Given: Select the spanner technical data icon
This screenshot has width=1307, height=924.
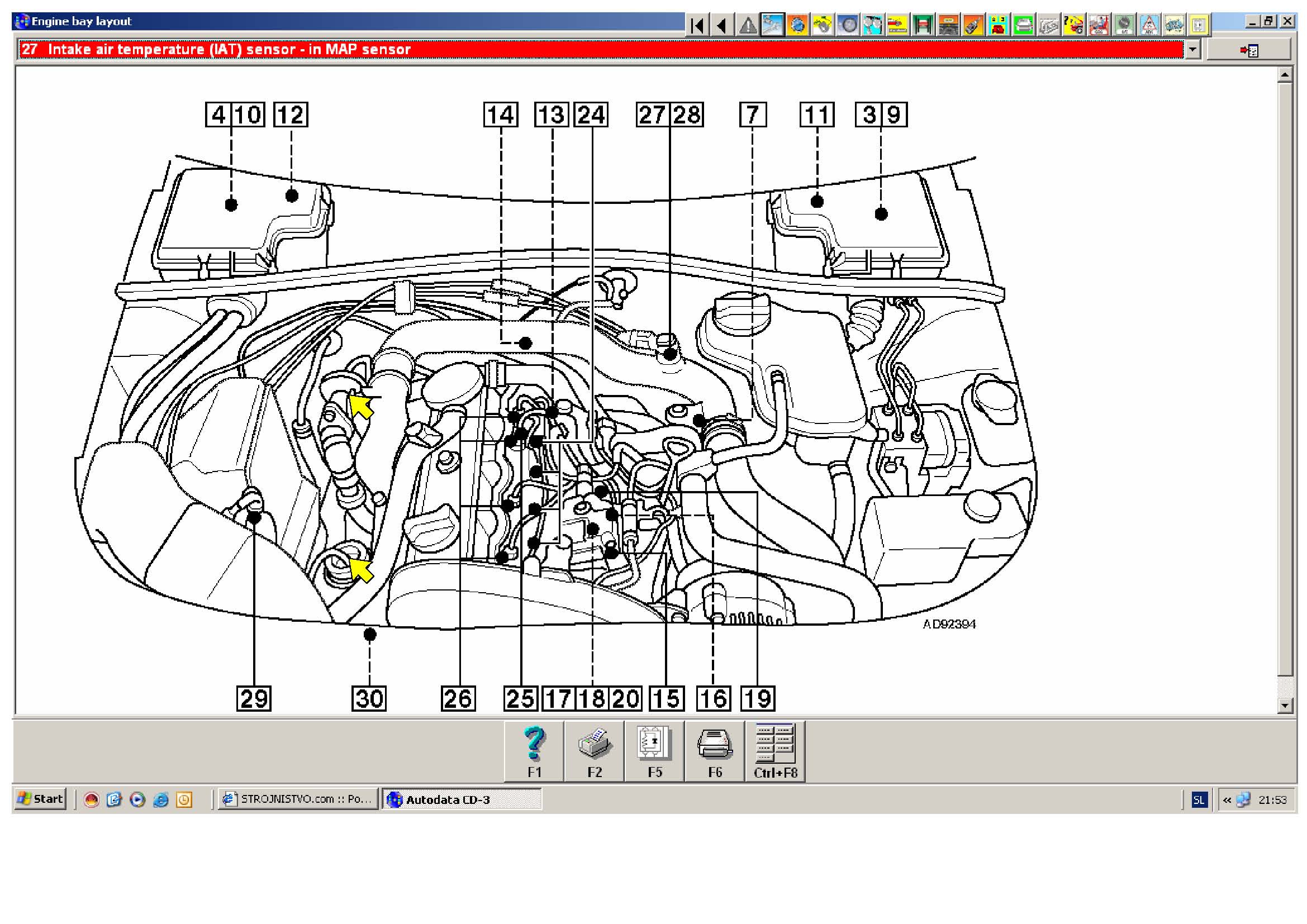Looking at the screenshot, I should tap(772, 26).
